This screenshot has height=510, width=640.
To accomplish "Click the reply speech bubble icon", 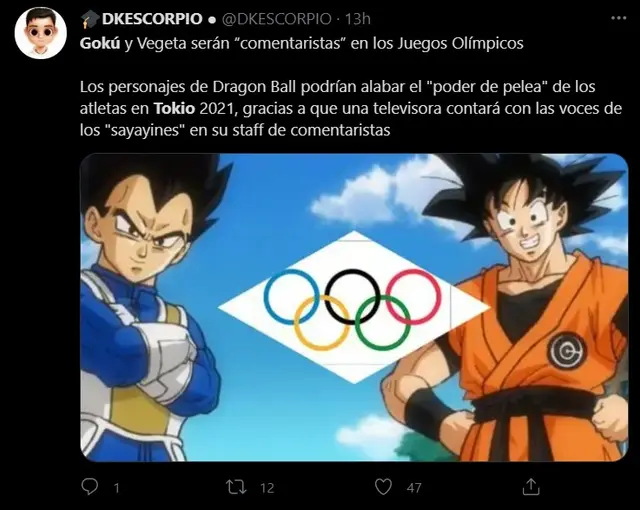I will [x=90, y=486].
